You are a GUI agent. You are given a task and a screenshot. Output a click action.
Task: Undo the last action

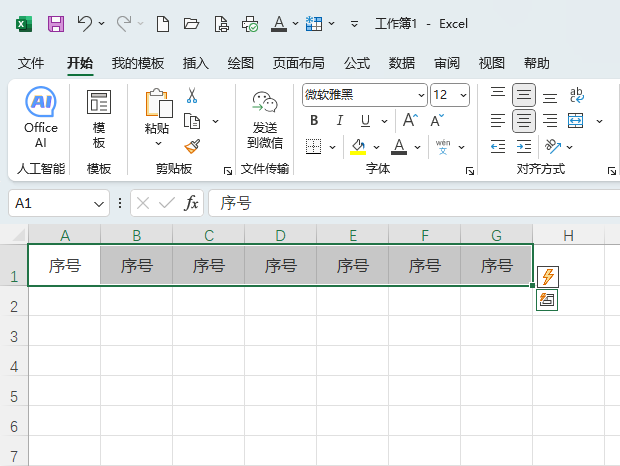coord(85,24)
